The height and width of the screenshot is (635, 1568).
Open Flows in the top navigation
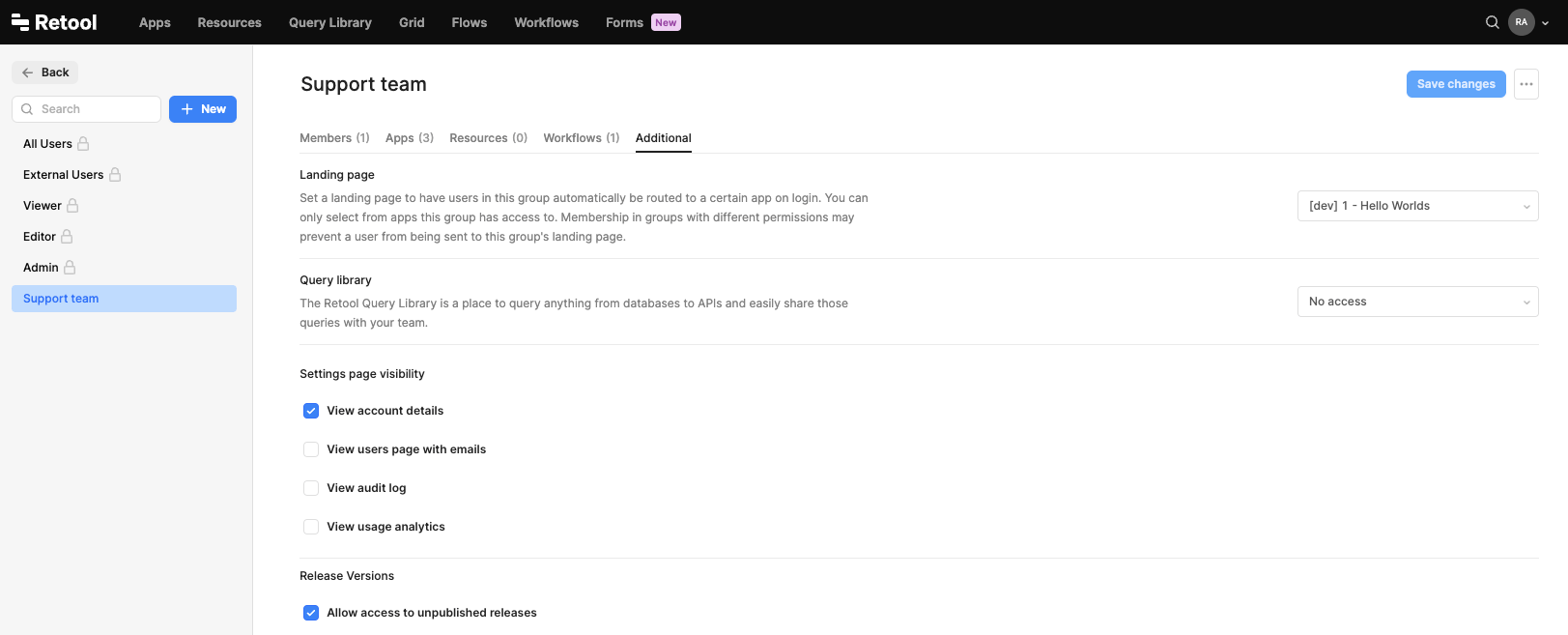470,22
